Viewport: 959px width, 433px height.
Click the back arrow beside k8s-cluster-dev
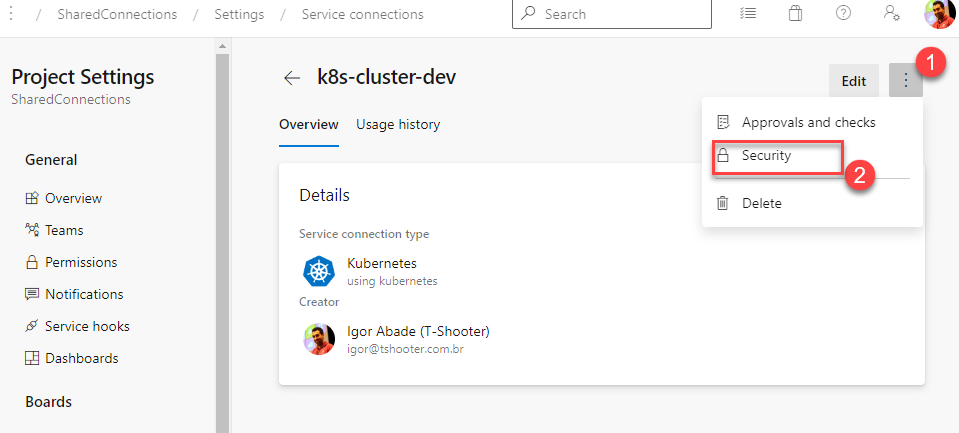tap(292, 78)
